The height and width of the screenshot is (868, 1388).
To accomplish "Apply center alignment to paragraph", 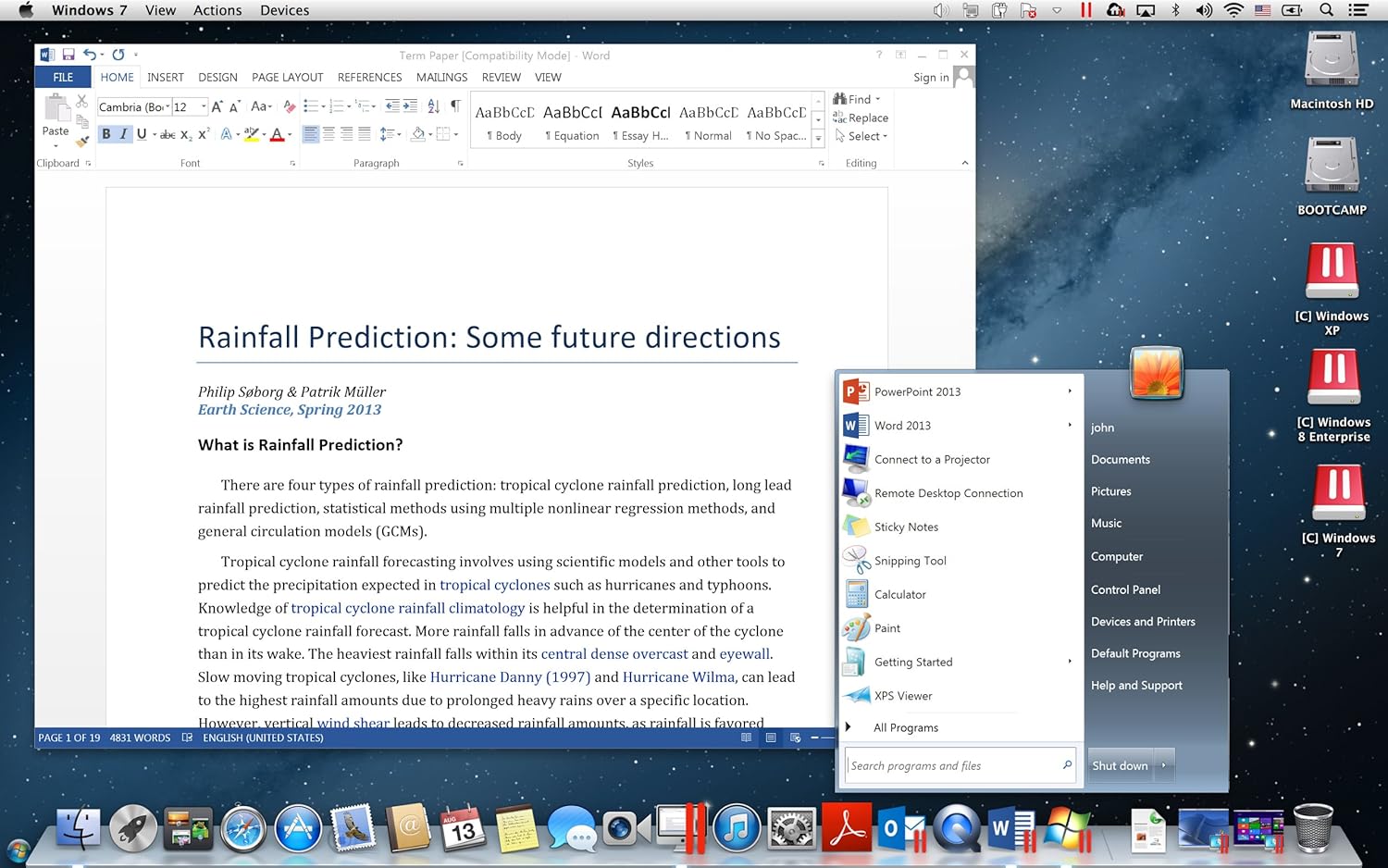I will pos(328,134).
